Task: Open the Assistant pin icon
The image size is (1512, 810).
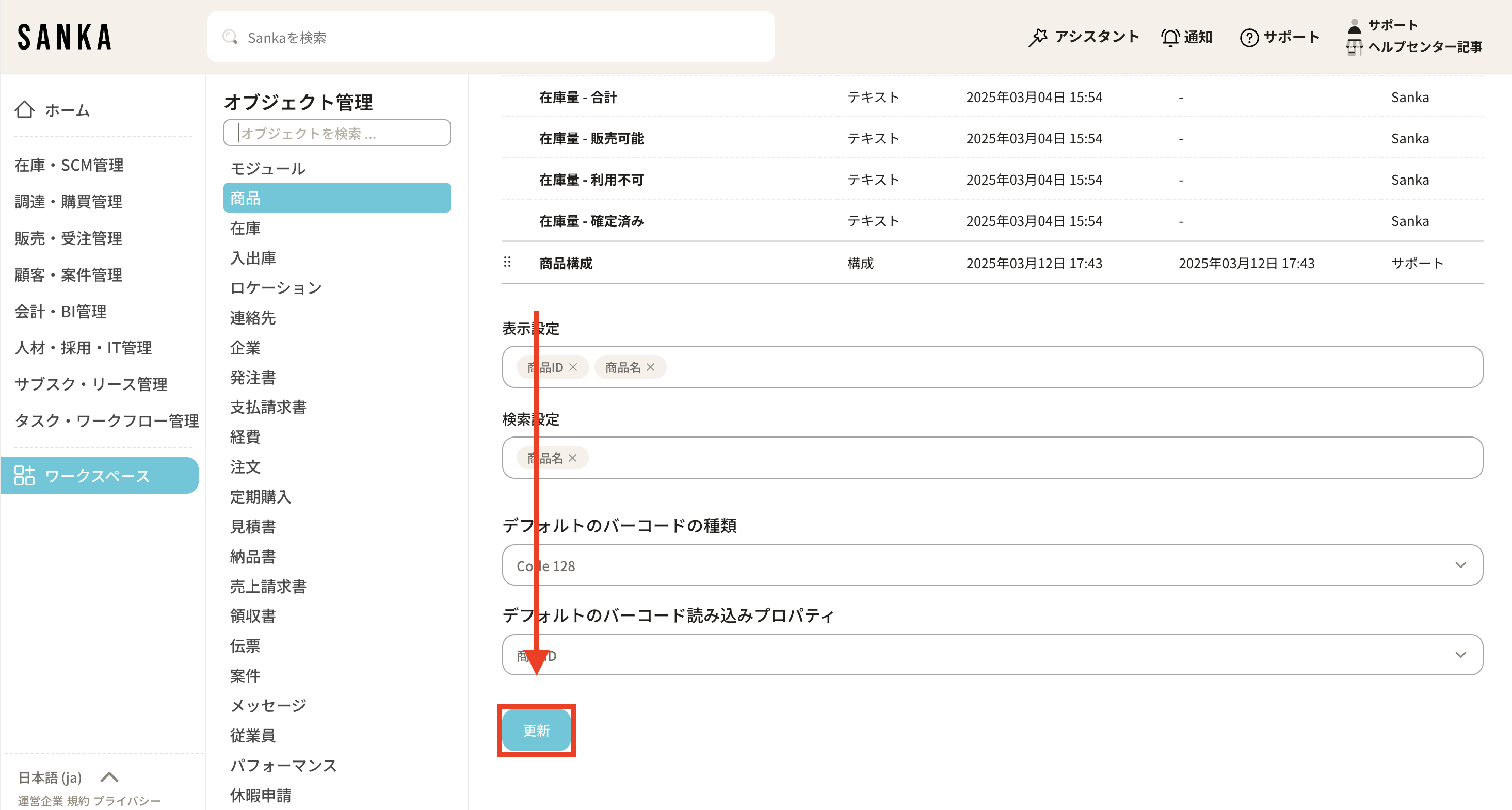Action: (1038, 37)
